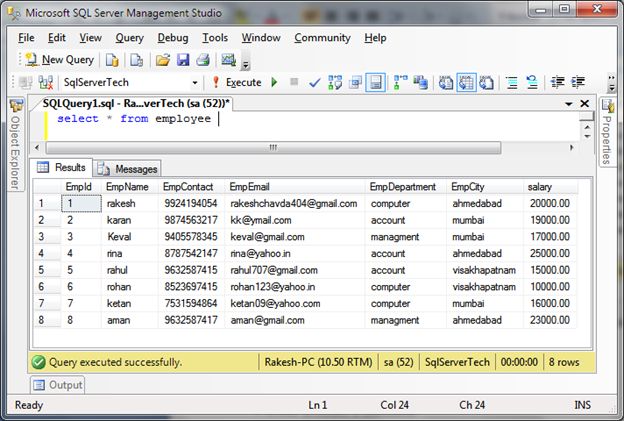Click row header 8 in the results grid
Viewport: 624px width, 421px height.
click(x=47, y=320)
